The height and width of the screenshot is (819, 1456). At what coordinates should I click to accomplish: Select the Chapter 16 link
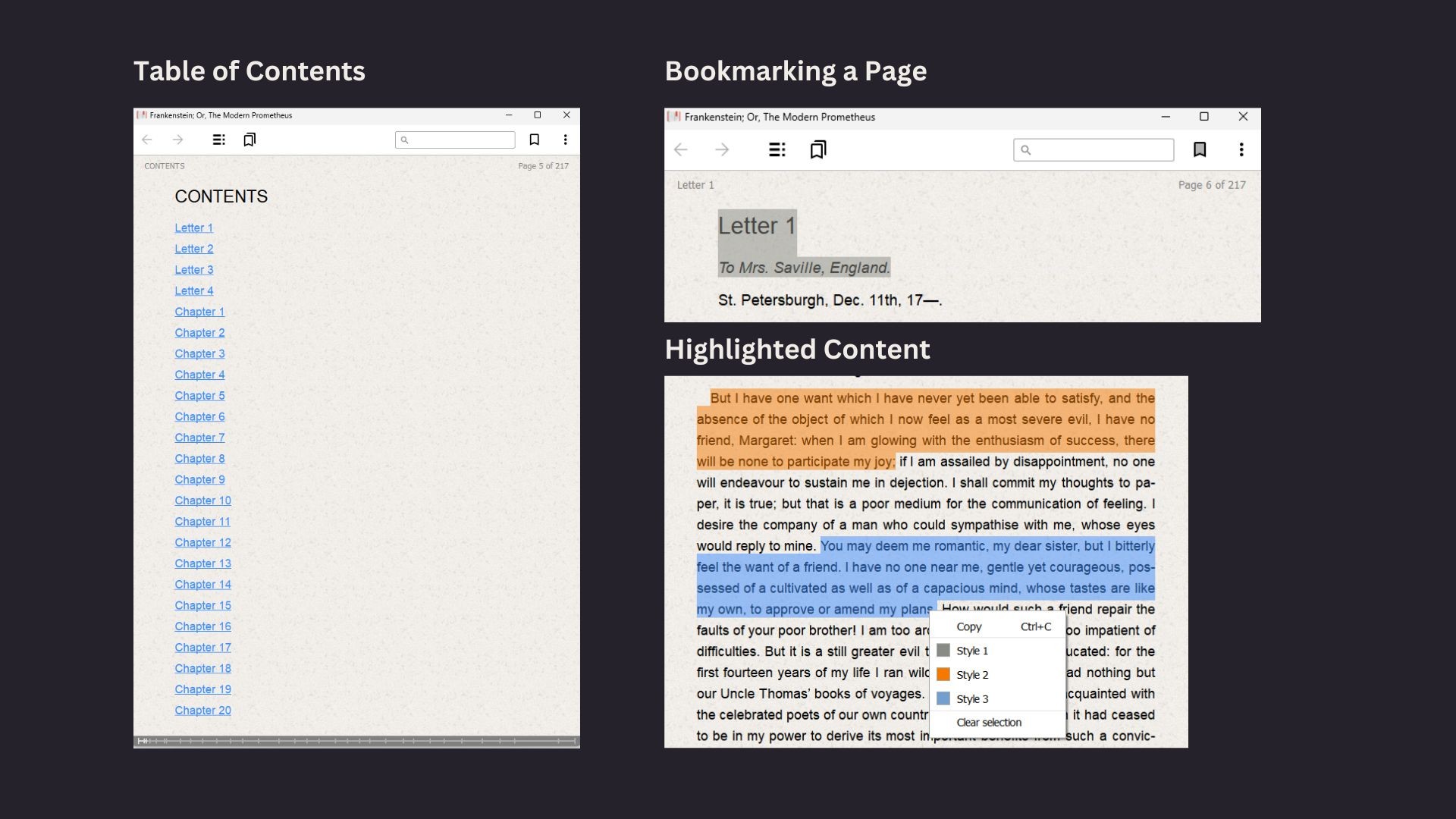202,626
